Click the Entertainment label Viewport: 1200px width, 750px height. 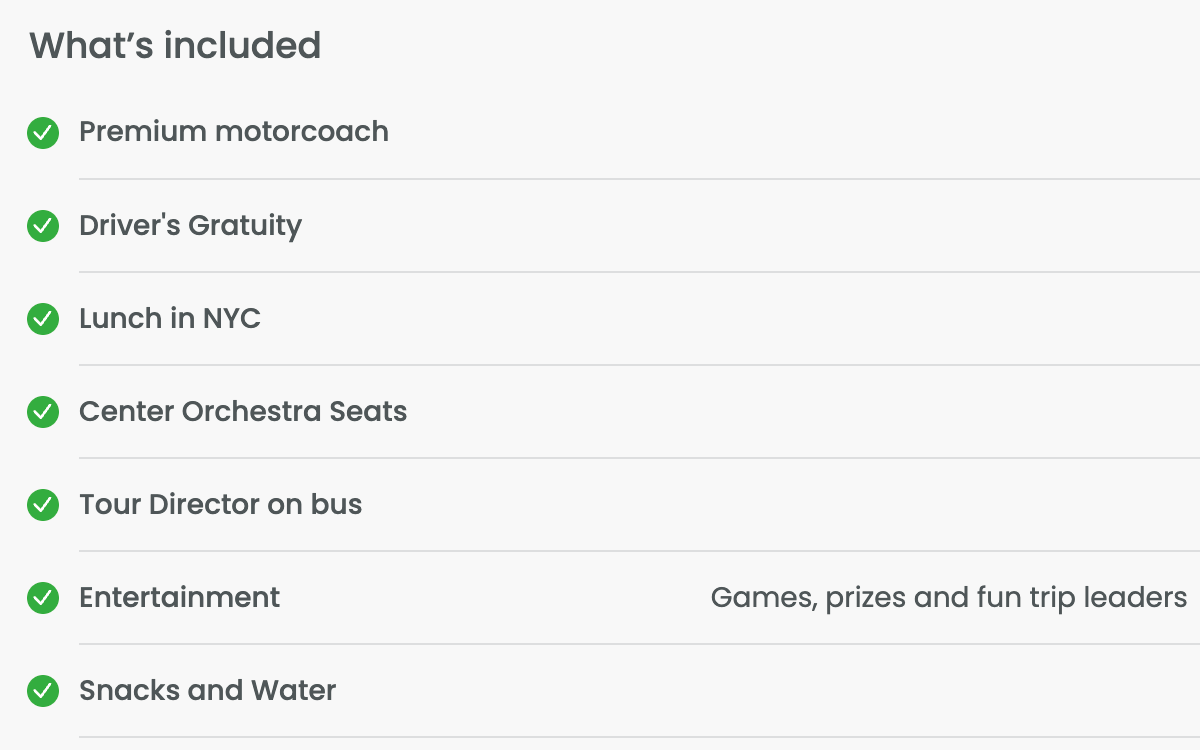pyautogui.click(x=180, y=597)
